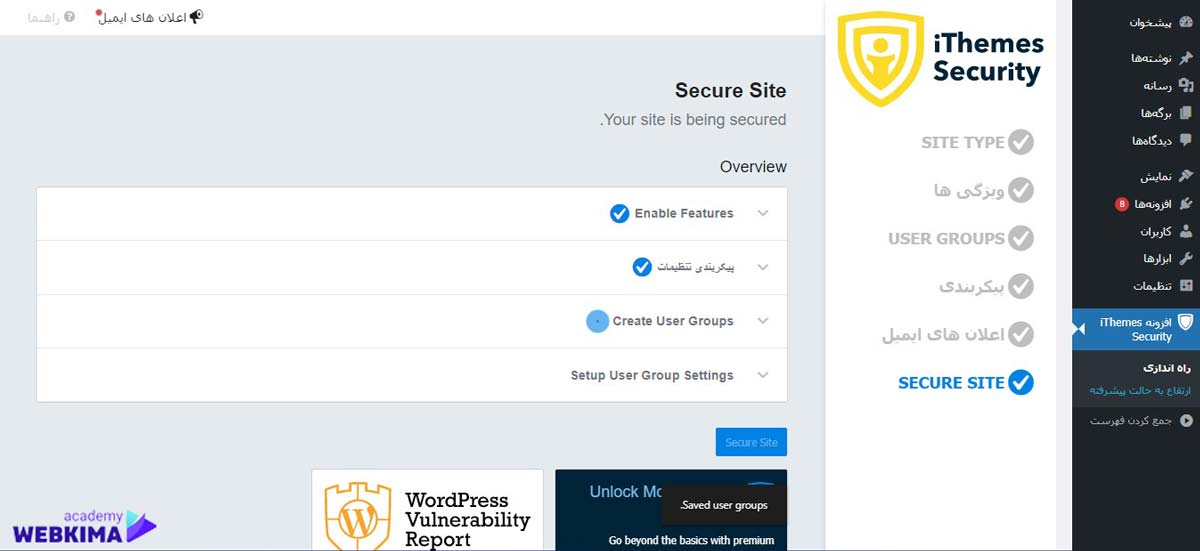1200x551 pixels.
Task: Click the question mark help icon
Action: (x=69, y=18)
